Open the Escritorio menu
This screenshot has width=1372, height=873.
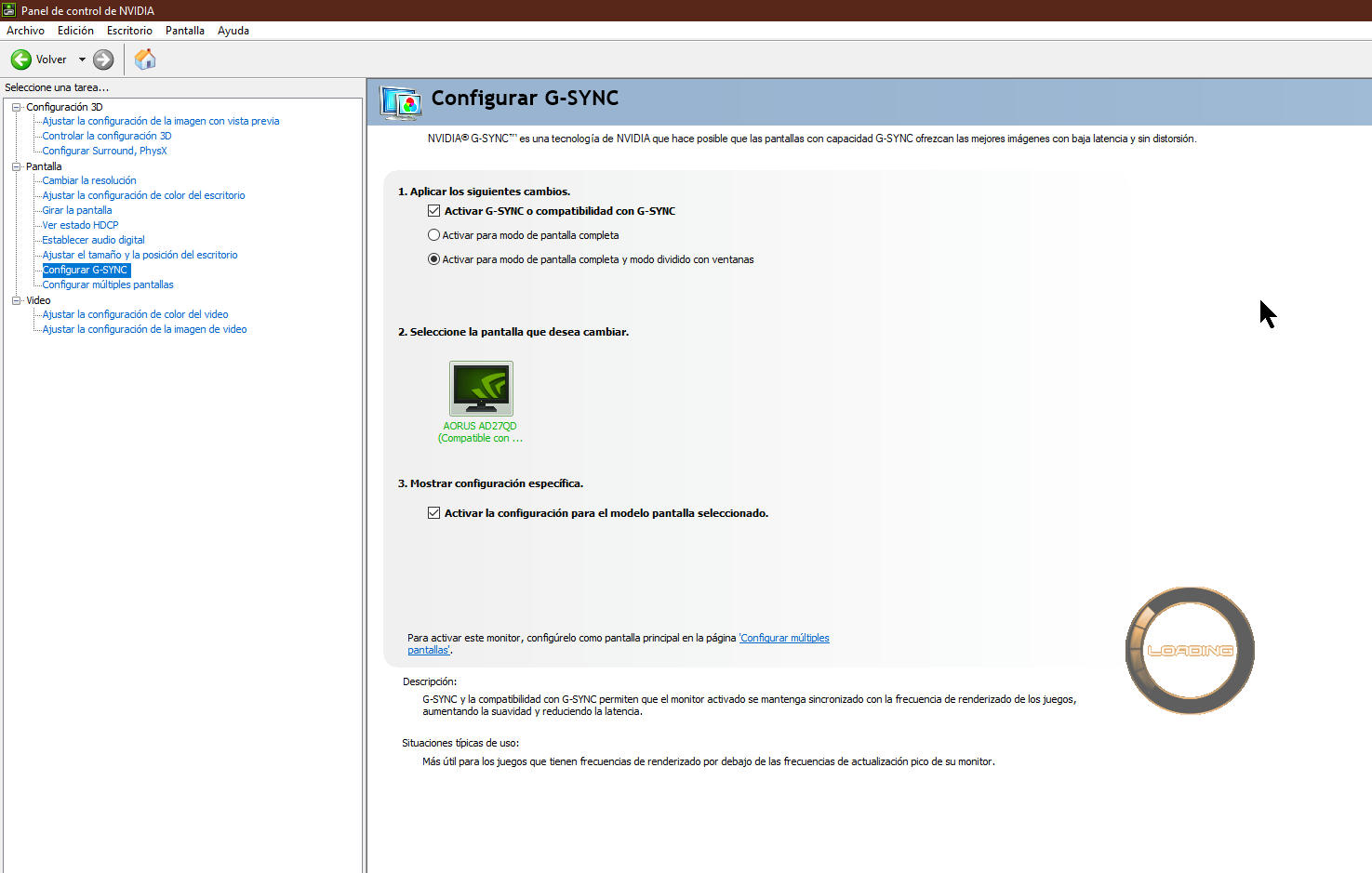click(x=129, y=31)
